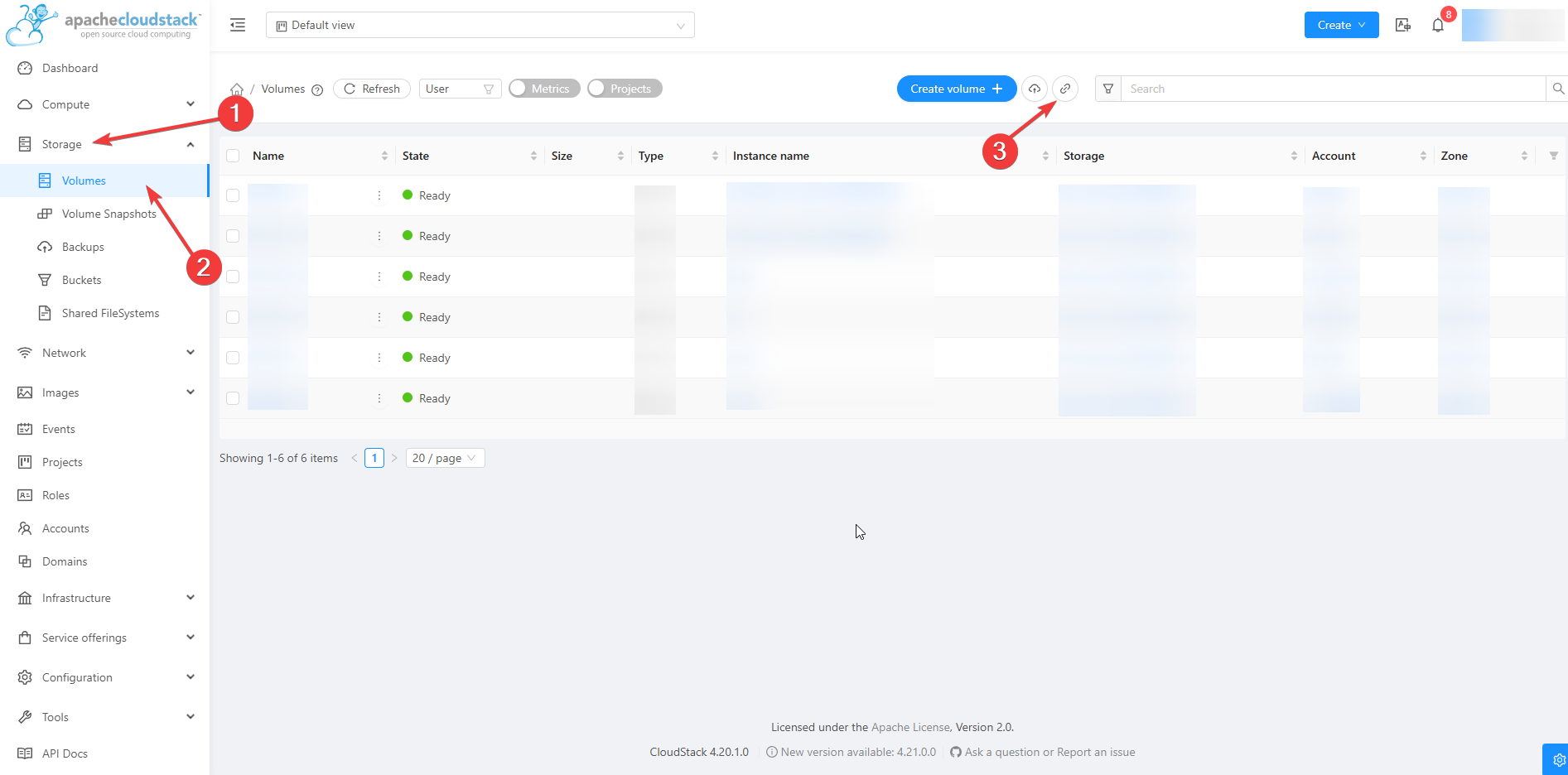Click the search magnifier icon
Image resolution: width=1568 pixels, height=775 pixels.
tap(1557, 89)
